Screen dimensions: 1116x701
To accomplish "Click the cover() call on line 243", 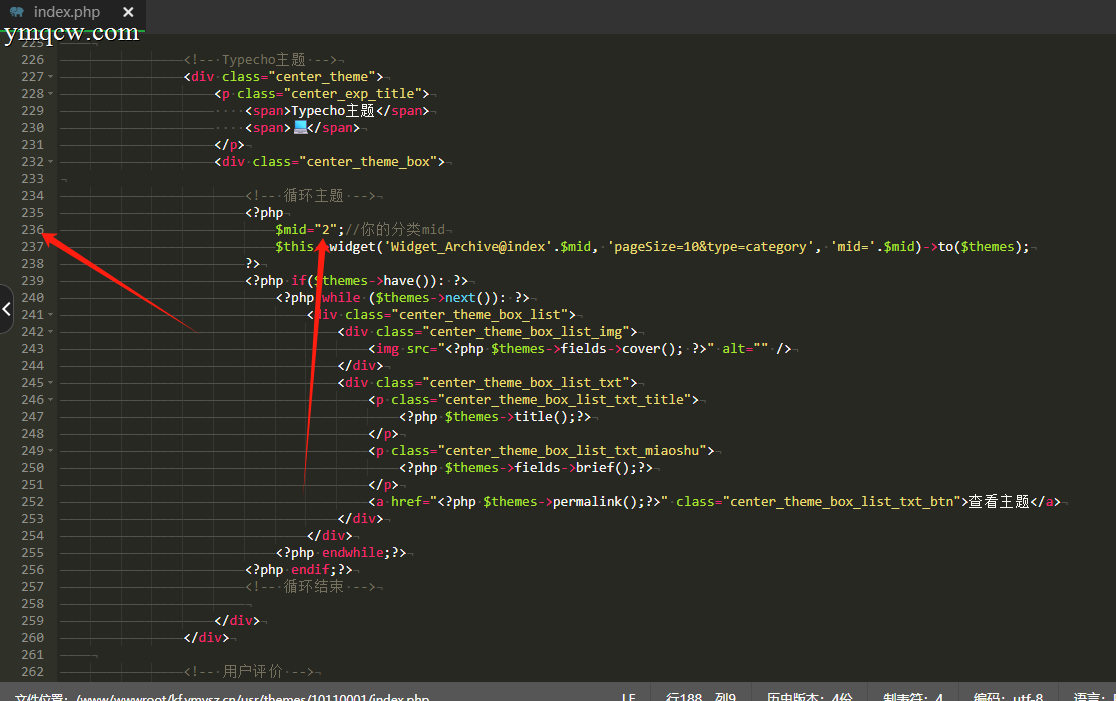I will (x=653, y=349).
